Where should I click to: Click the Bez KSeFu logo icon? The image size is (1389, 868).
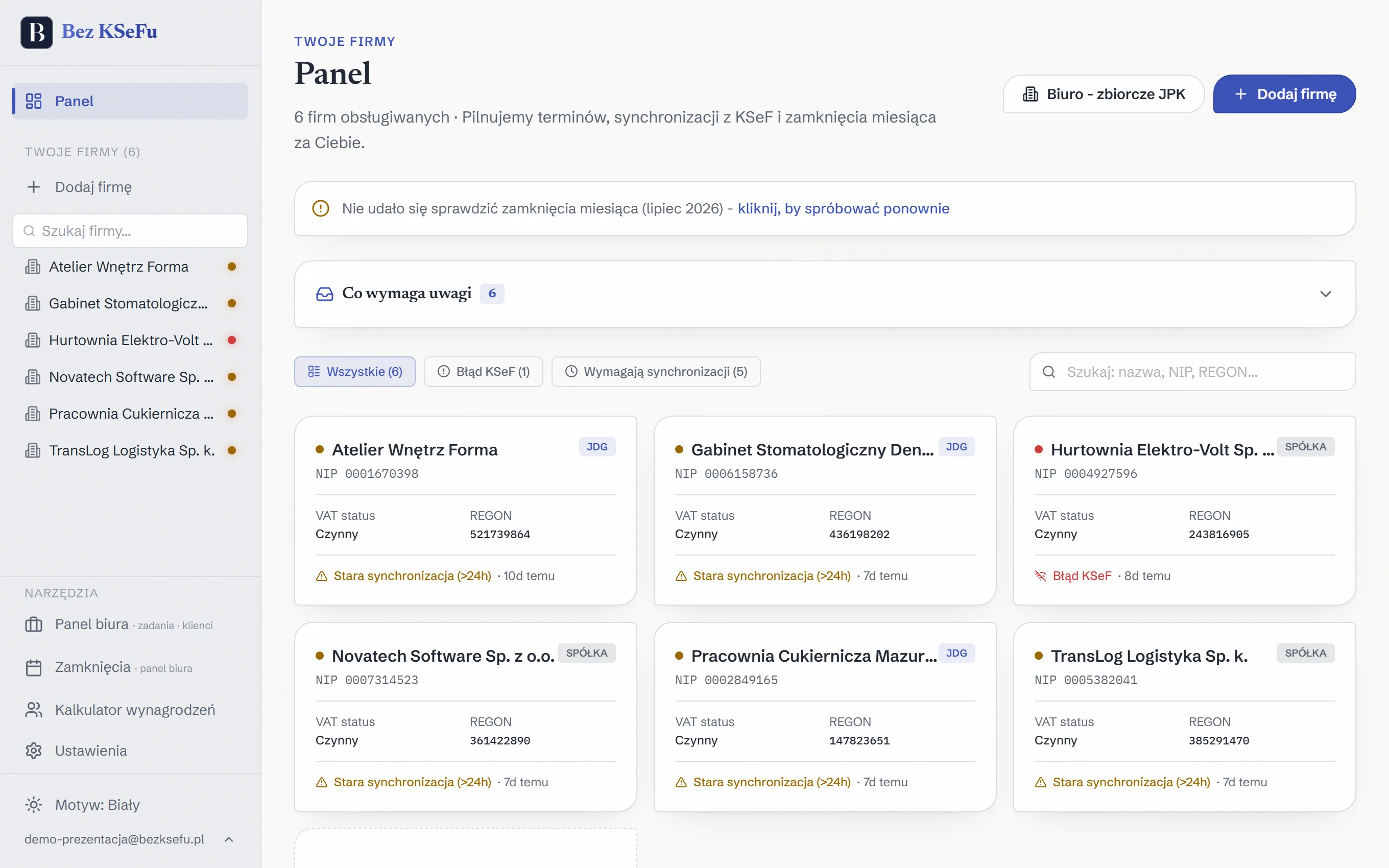tap(37, 32)
